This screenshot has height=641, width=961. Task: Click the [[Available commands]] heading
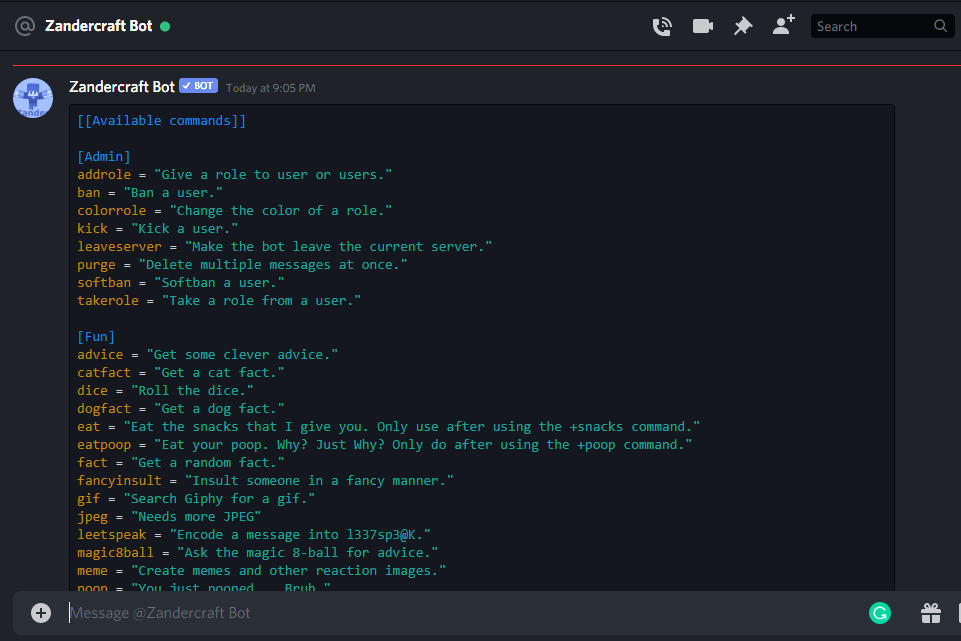click(162, 121)
